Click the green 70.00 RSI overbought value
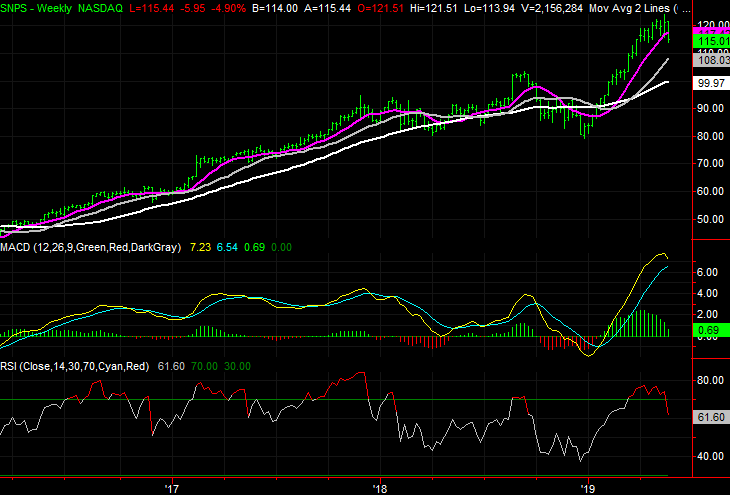 204,366
